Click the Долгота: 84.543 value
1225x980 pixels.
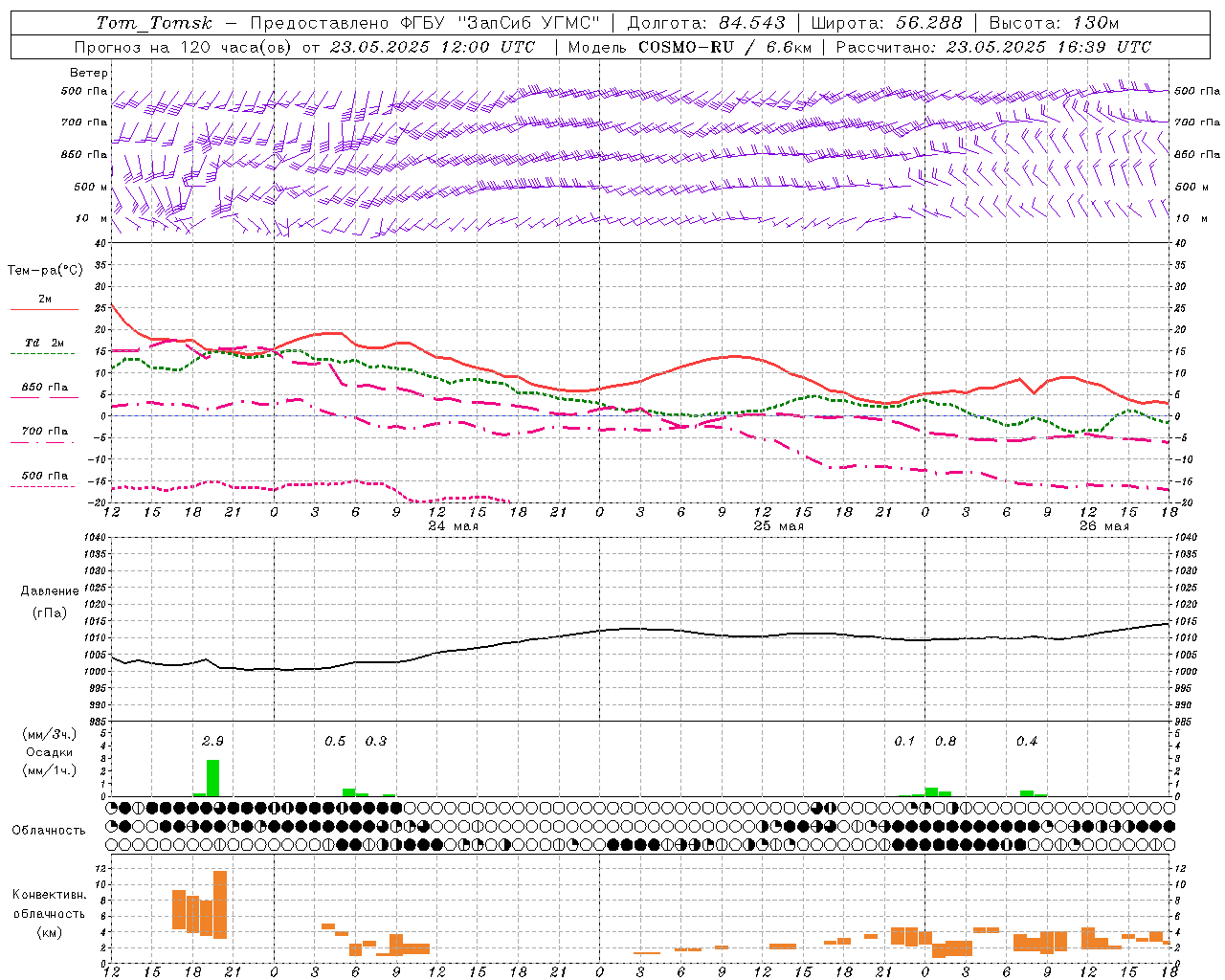pos(706,23)
